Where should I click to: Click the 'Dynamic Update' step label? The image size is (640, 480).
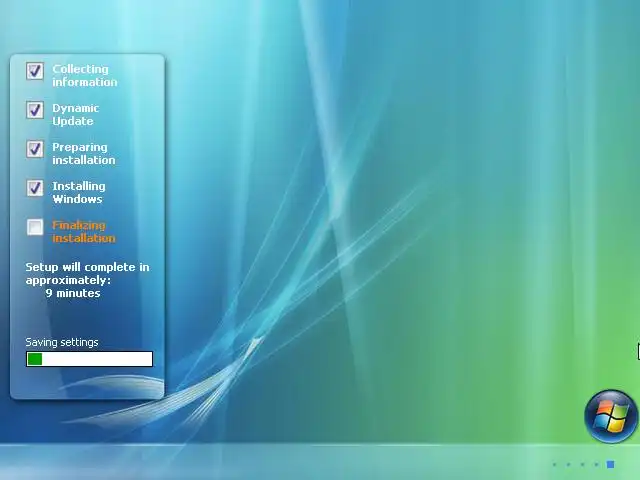[x=76, y=115]
